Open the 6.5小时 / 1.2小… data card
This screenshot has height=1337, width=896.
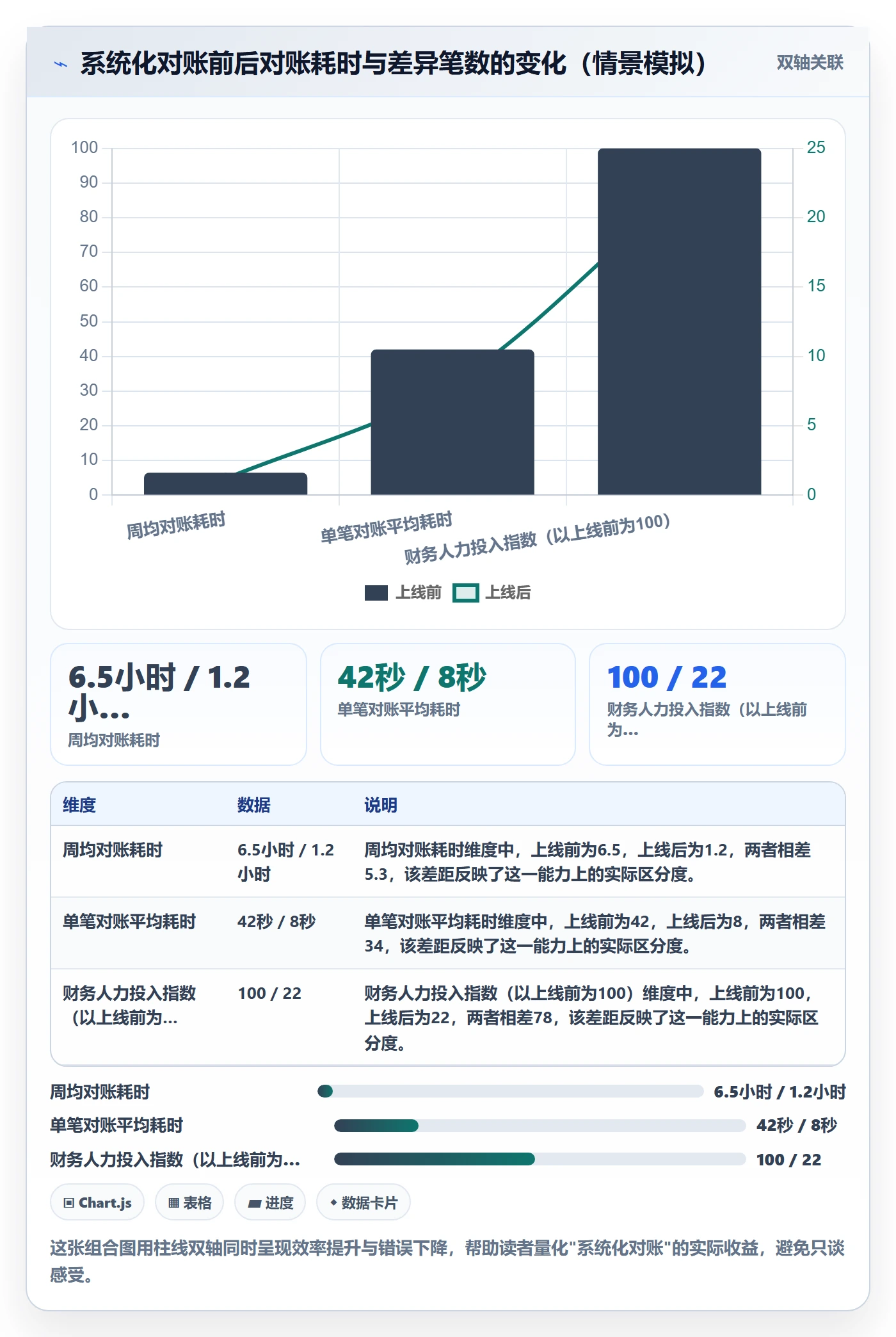(179, 704)
